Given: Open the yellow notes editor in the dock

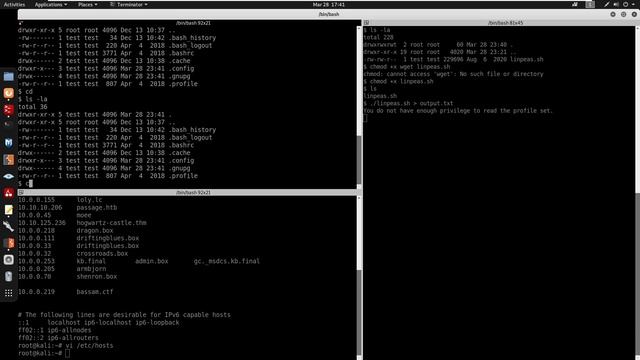Looking at the screenshot, I should point(9,210).
